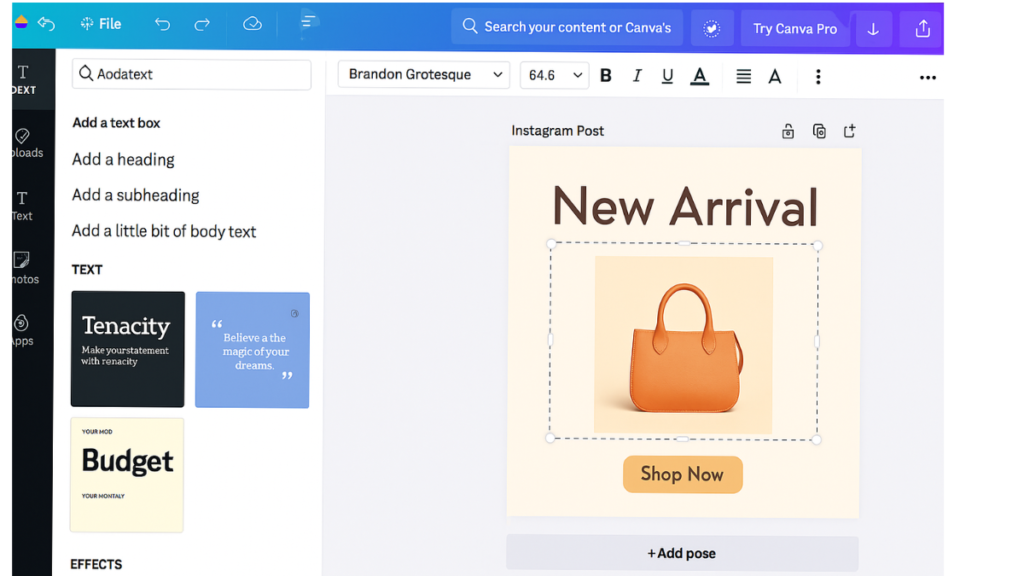
Task: Click the Aodatext search field
Action: click(191, 74)
